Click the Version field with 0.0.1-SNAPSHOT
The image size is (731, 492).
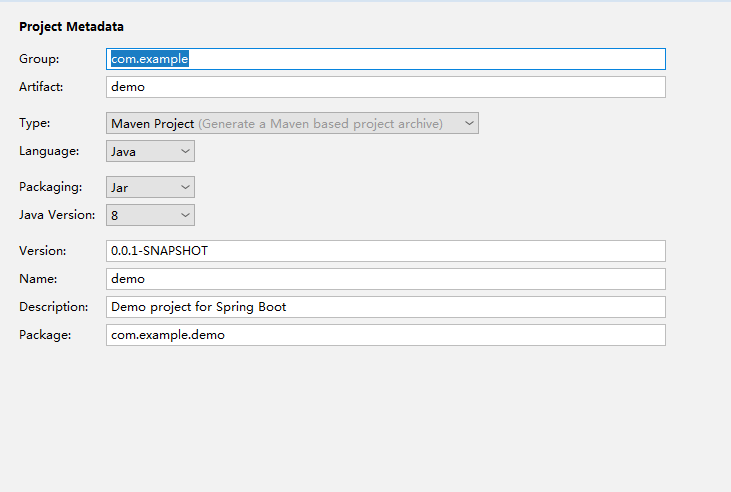tap(386, 251)
